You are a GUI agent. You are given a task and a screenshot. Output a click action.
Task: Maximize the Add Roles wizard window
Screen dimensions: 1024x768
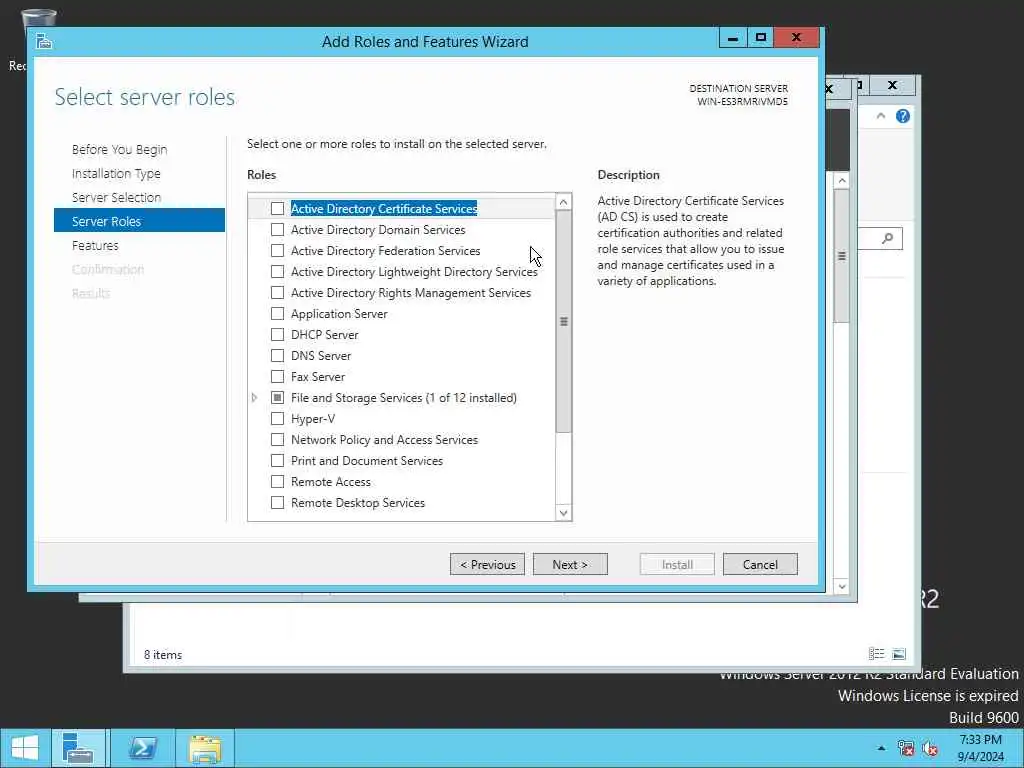(x=760, y=38)
